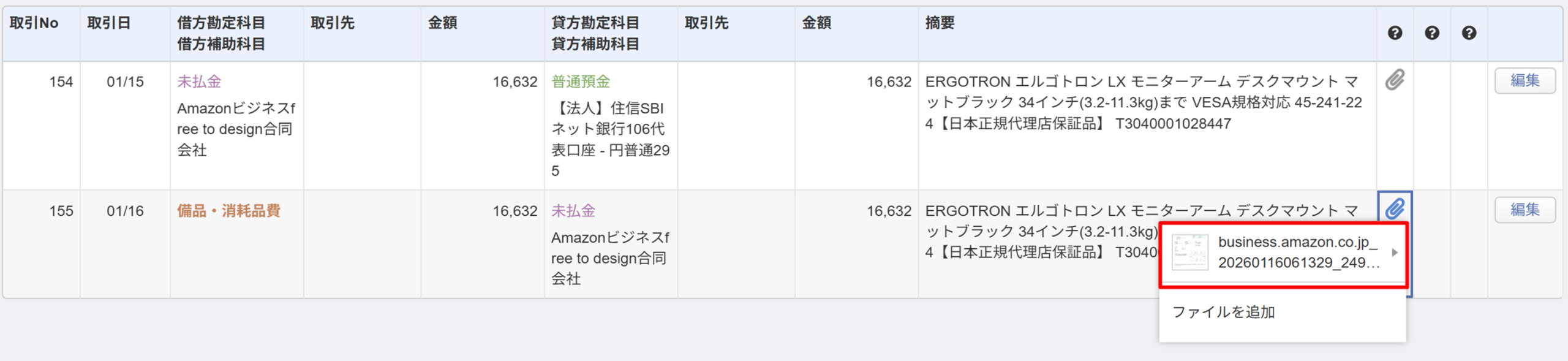Click third question mark help icon
The image size is (1568, 361).
point(1469,33)
